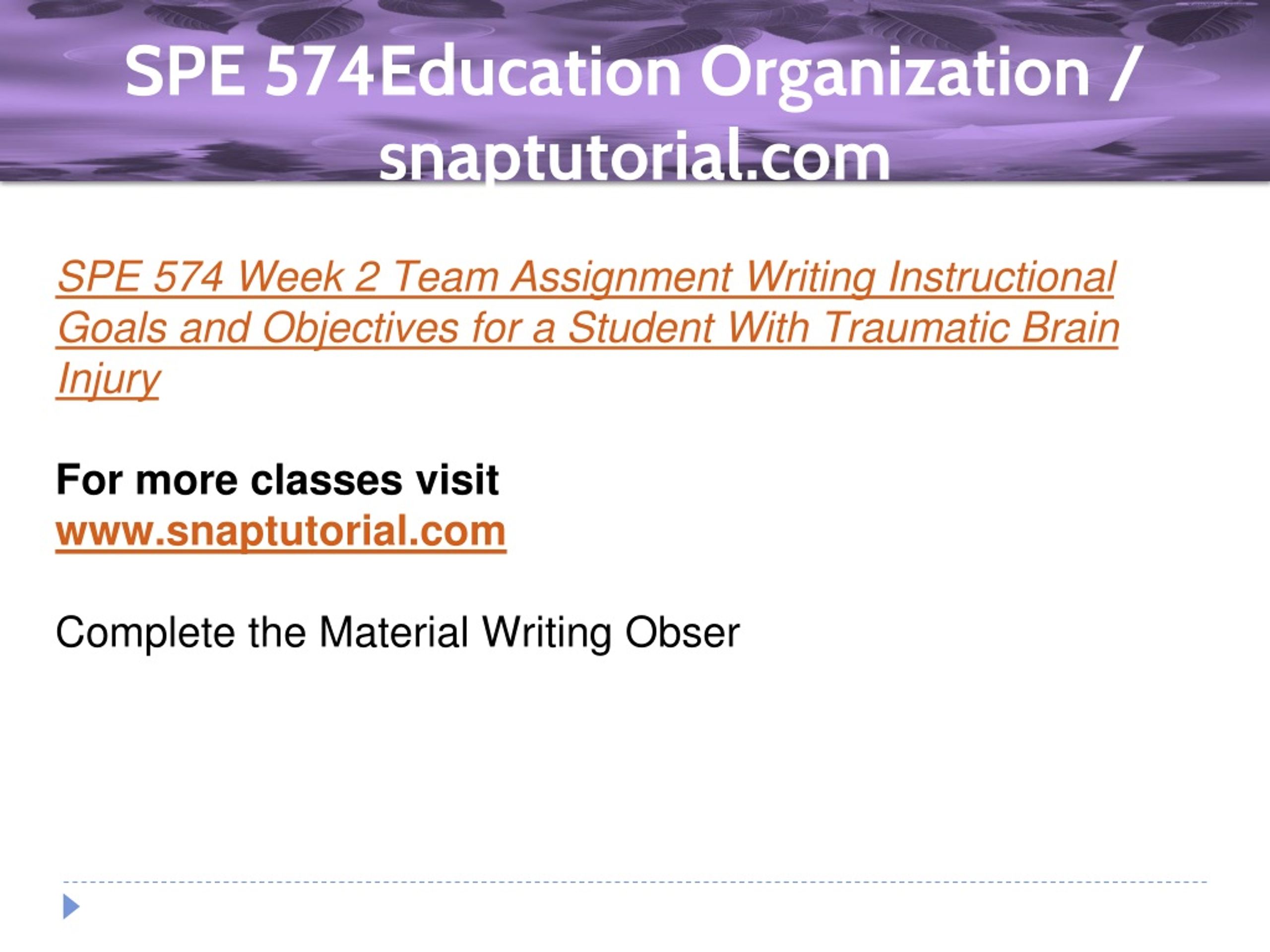The height and width of the screenshot is (952, 1270).
Task: Click Goals and Objectives in the orange link
Action: point(258,328)
